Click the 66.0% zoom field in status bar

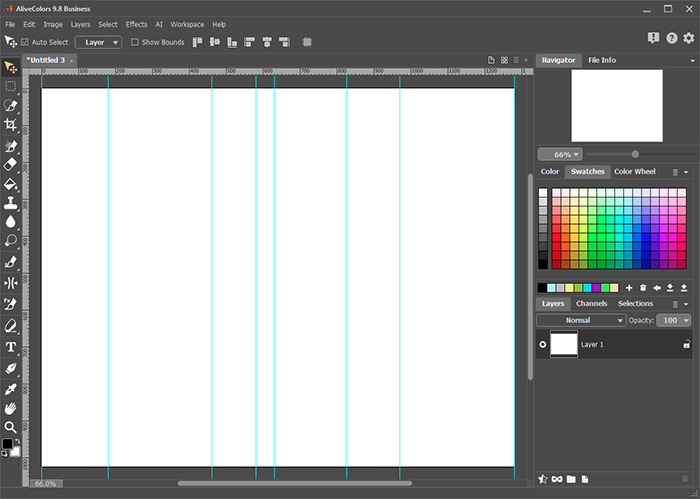click(46, 483)
